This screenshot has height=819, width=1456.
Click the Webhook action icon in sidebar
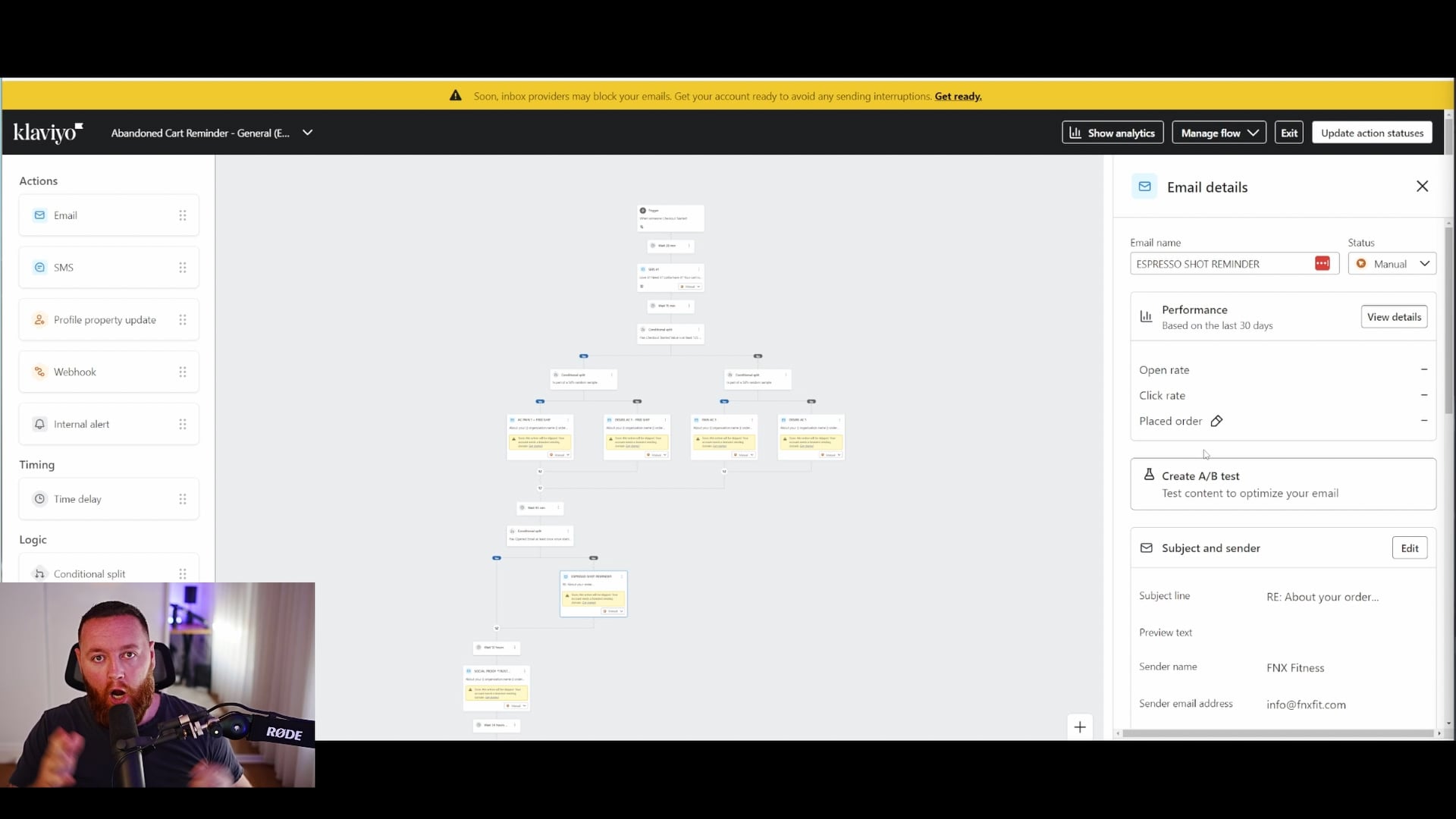pyautogui.click(x=39, y=371)
